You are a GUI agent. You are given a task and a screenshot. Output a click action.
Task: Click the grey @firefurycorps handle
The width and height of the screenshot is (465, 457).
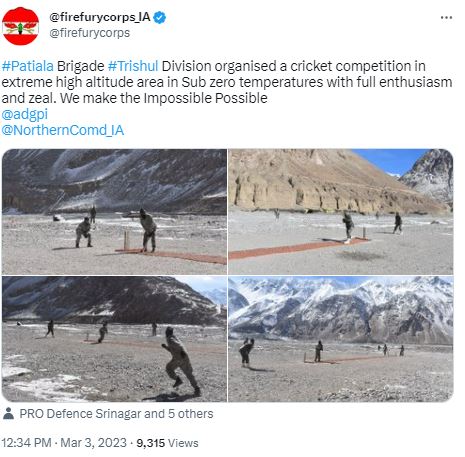[x=90, y=33]
